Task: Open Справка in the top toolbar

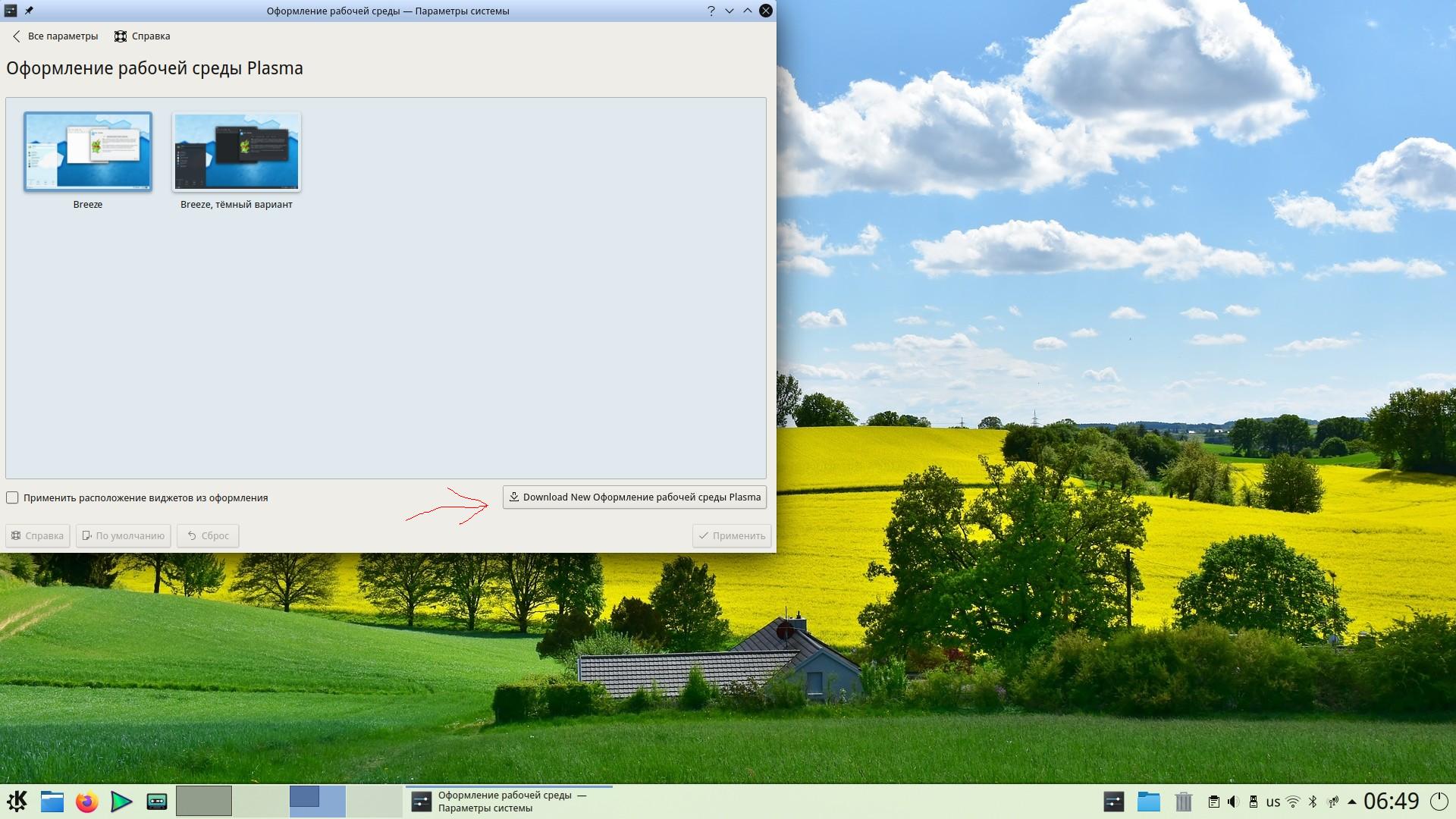Action: [x=143, y=36]
